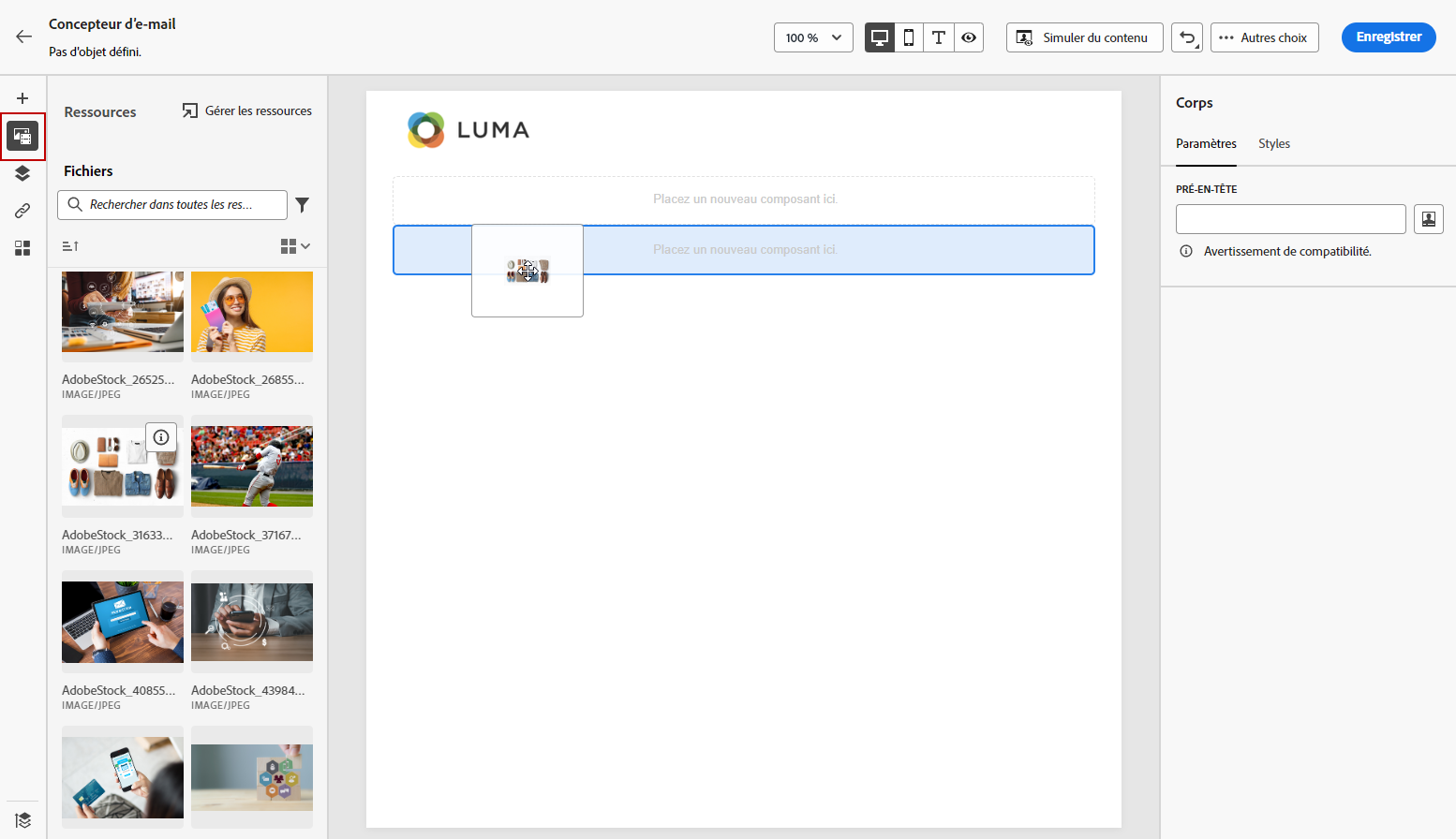This screenshot has height=839, width=1456.
Task: Click the AdobeStock_37167... file name
Action: (x=246, y=535)
